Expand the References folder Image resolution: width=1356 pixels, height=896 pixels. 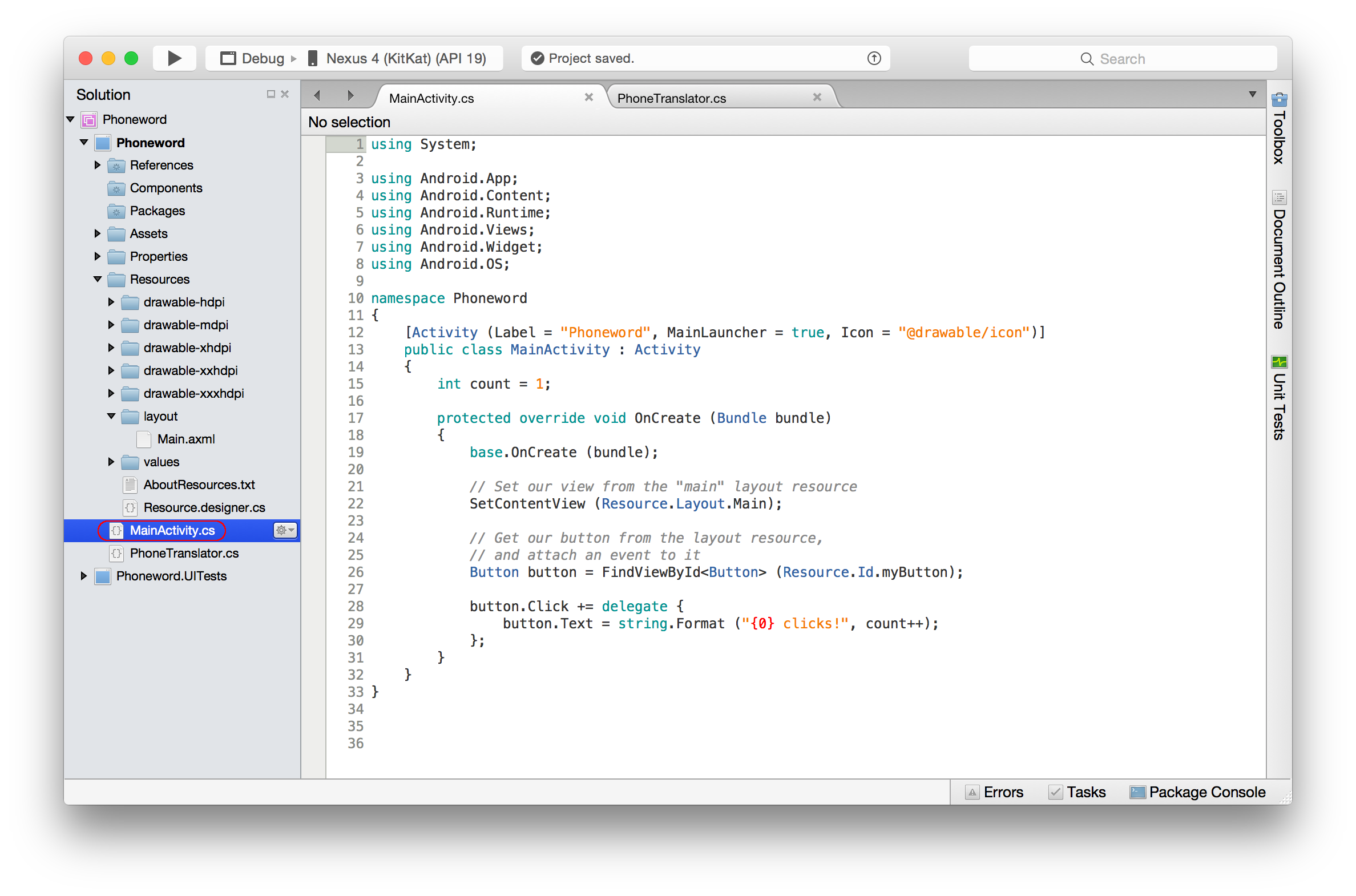pos(97,165)
